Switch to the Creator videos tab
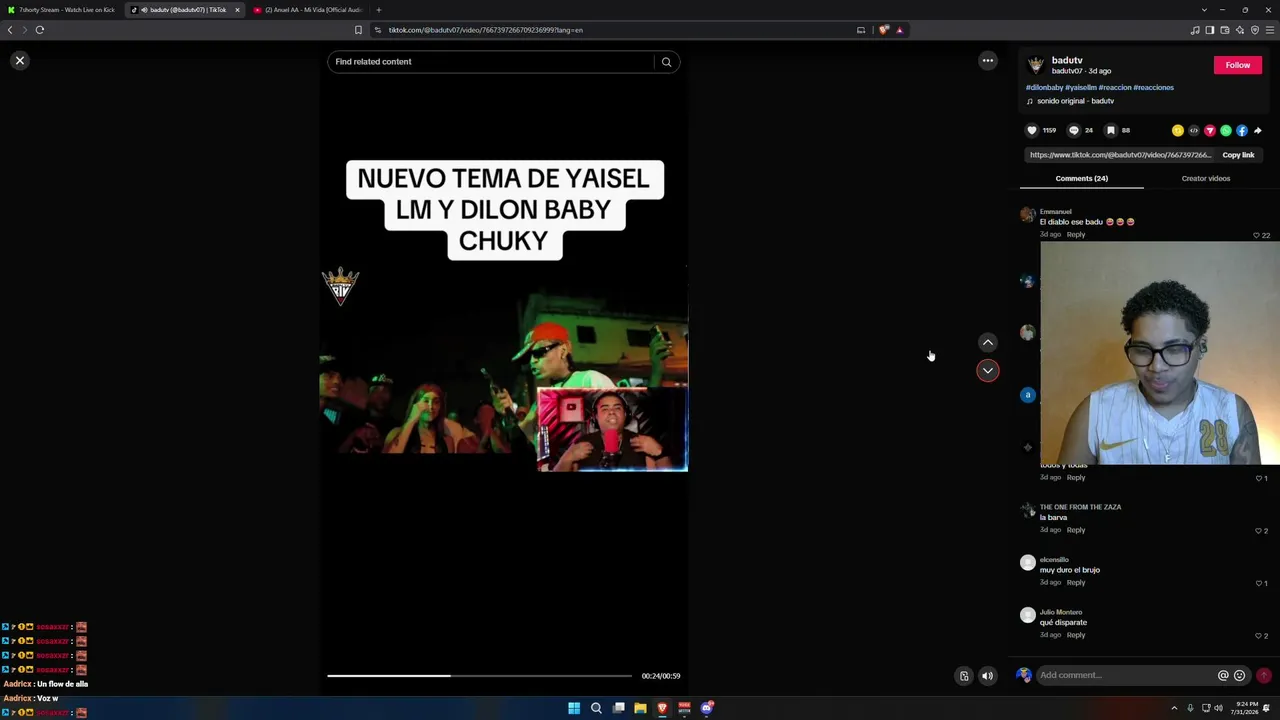This screenshot has width=1280, height=720. point(1206,178)
